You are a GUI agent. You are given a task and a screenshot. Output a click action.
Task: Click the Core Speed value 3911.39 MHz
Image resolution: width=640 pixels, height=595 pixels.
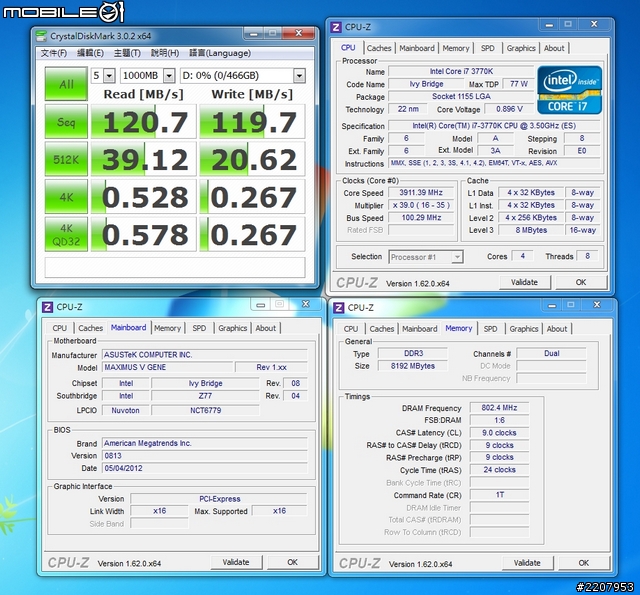[x=421, y=193]
